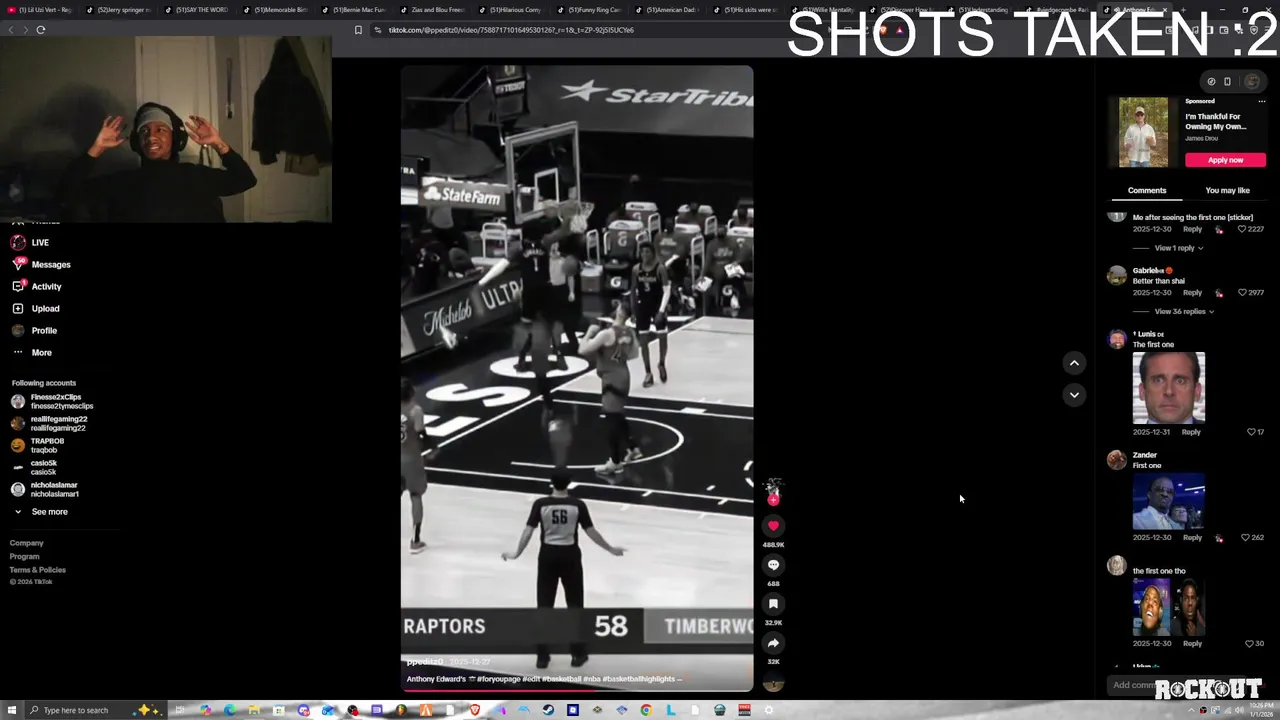Open Zander's comment sticker image

(x=1169, y=501)
